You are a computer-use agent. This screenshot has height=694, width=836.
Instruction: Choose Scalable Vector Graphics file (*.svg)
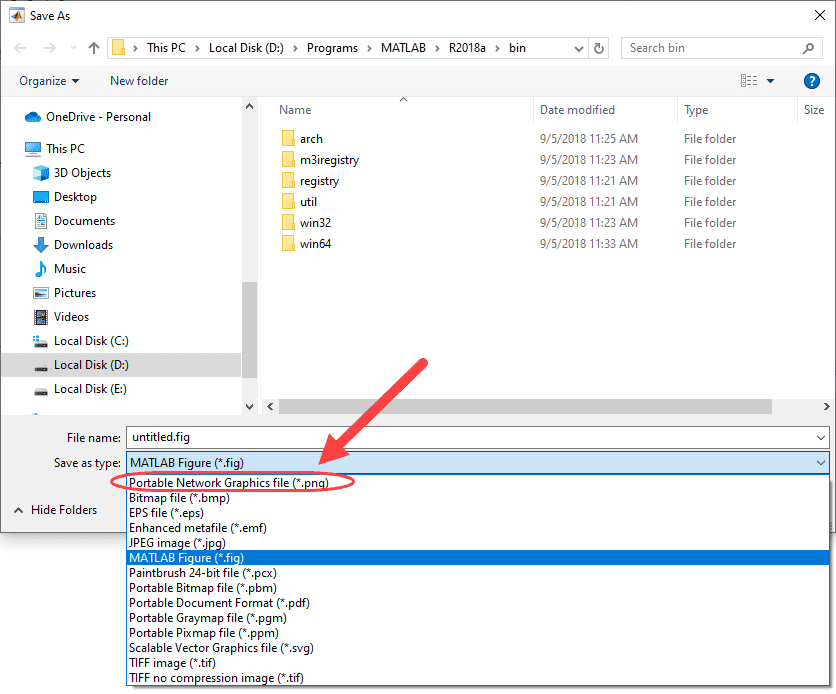(x=478, y=648)
